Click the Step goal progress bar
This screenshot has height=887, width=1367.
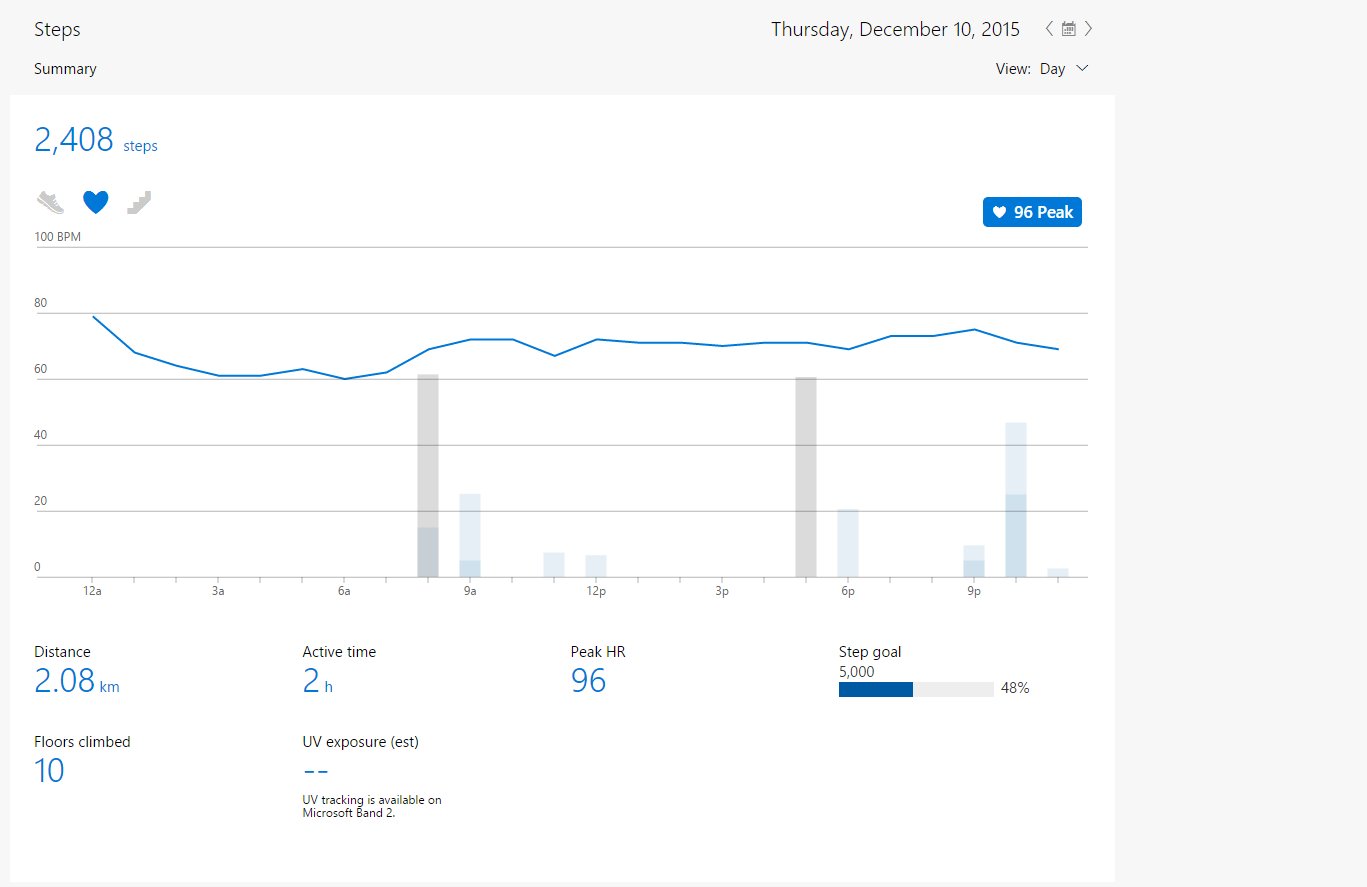coord(916,689)
